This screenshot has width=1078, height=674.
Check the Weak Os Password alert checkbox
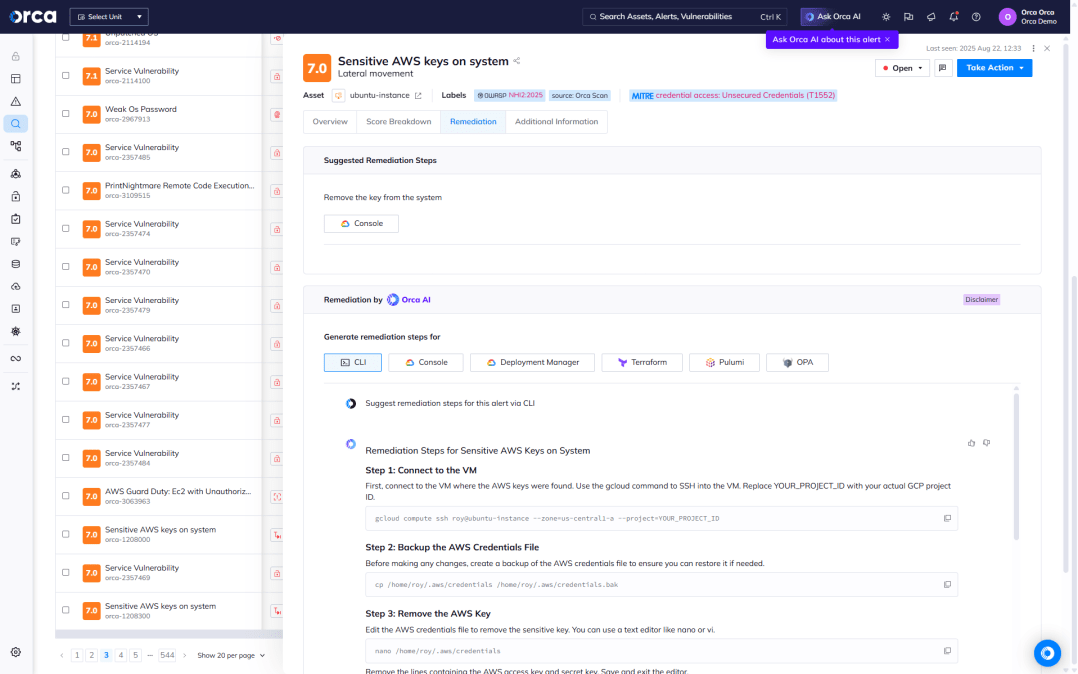(66, 114)
